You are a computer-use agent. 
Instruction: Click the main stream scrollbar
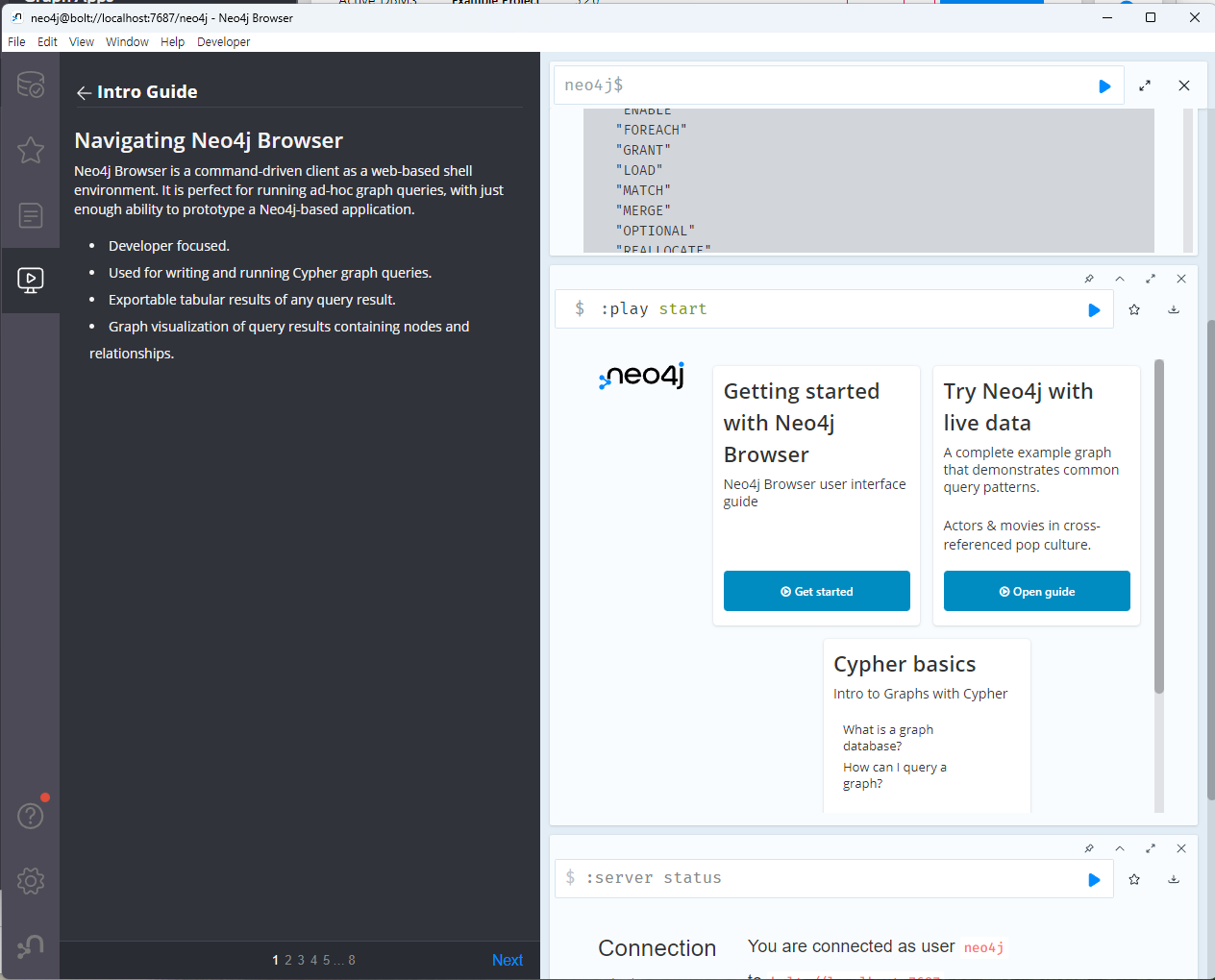pyautogui.click(x=1211, y=559)
